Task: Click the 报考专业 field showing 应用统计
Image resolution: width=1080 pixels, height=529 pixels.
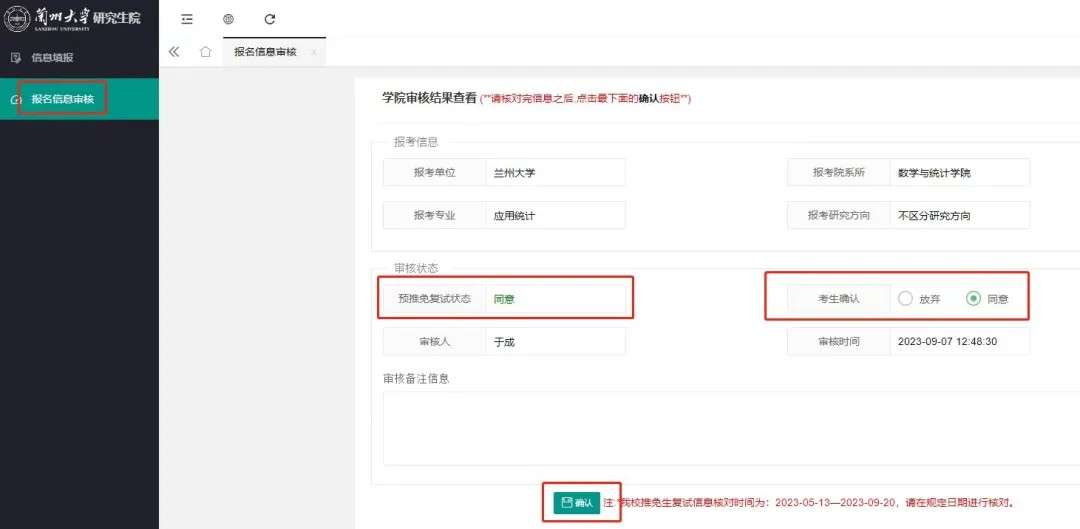Action: [x=555, y=215]
